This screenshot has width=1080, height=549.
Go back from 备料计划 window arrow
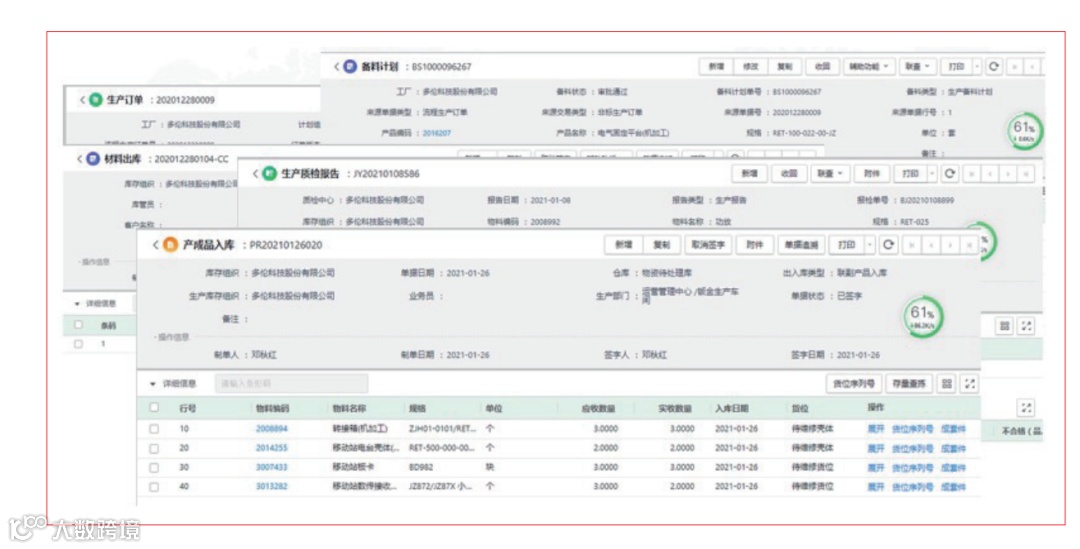336,67
